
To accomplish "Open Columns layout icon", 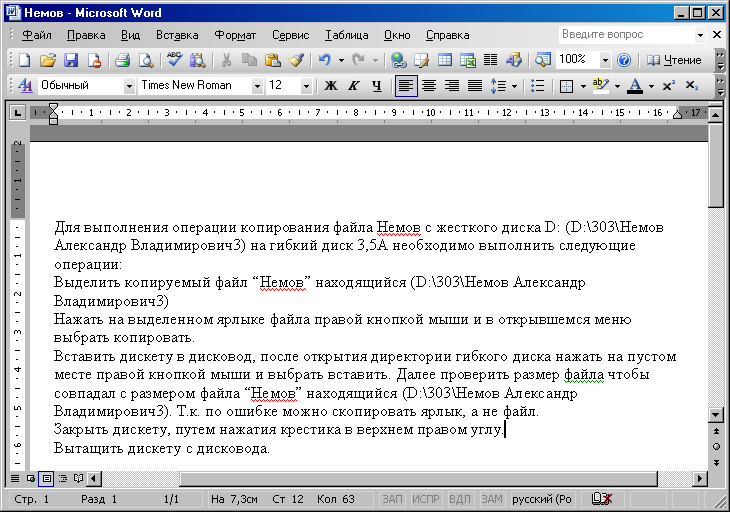I will pyautogui.click(x=490, y=60).
